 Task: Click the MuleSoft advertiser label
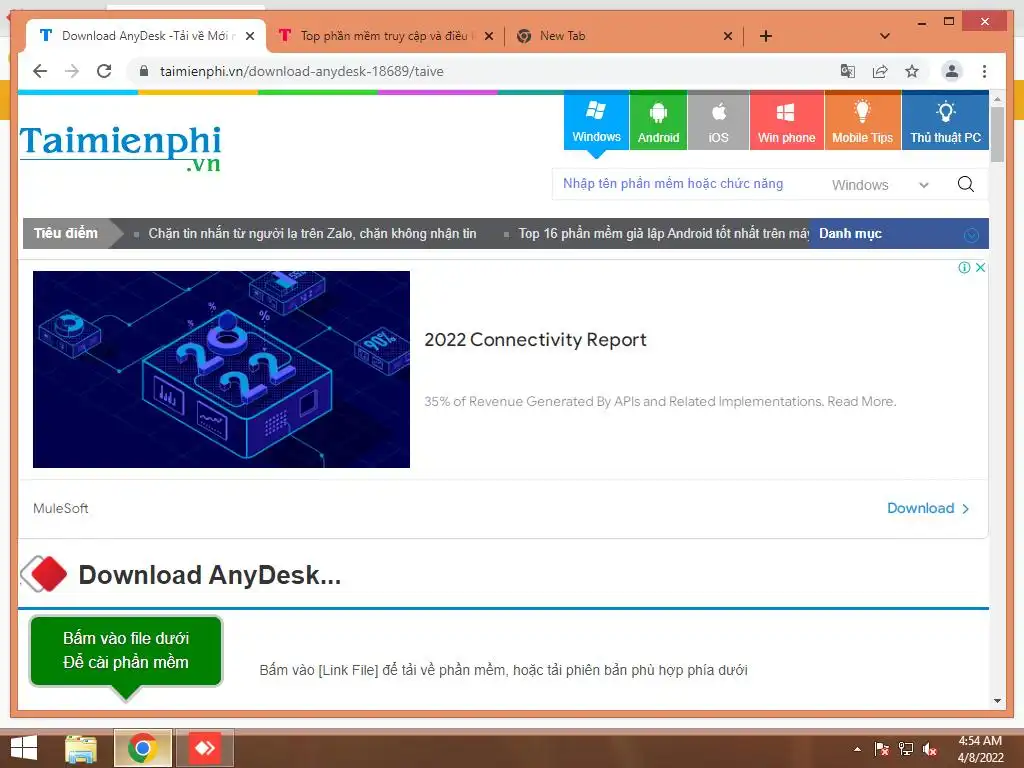coord(61,508)
